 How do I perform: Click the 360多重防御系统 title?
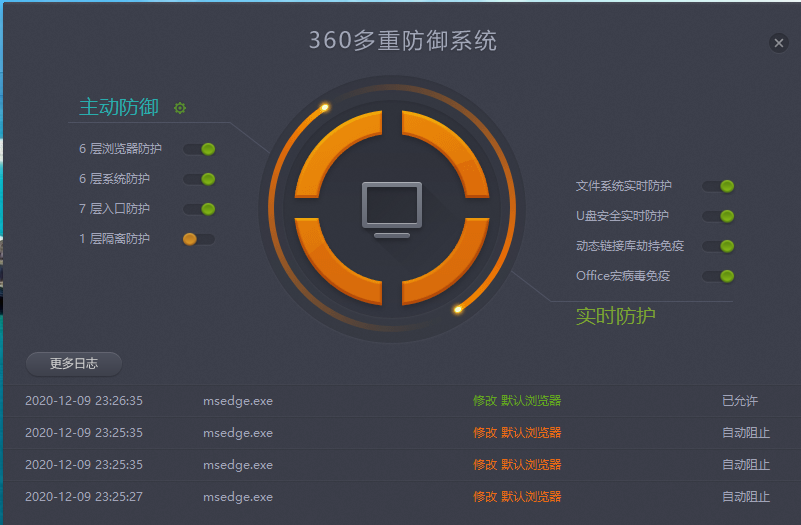point(403,40)
